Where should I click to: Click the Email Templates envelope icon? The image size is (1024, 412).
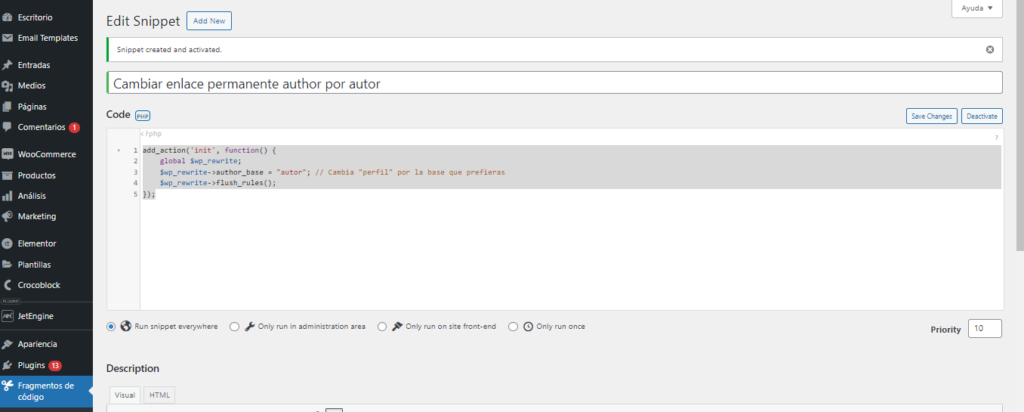(x=7, y=39)
